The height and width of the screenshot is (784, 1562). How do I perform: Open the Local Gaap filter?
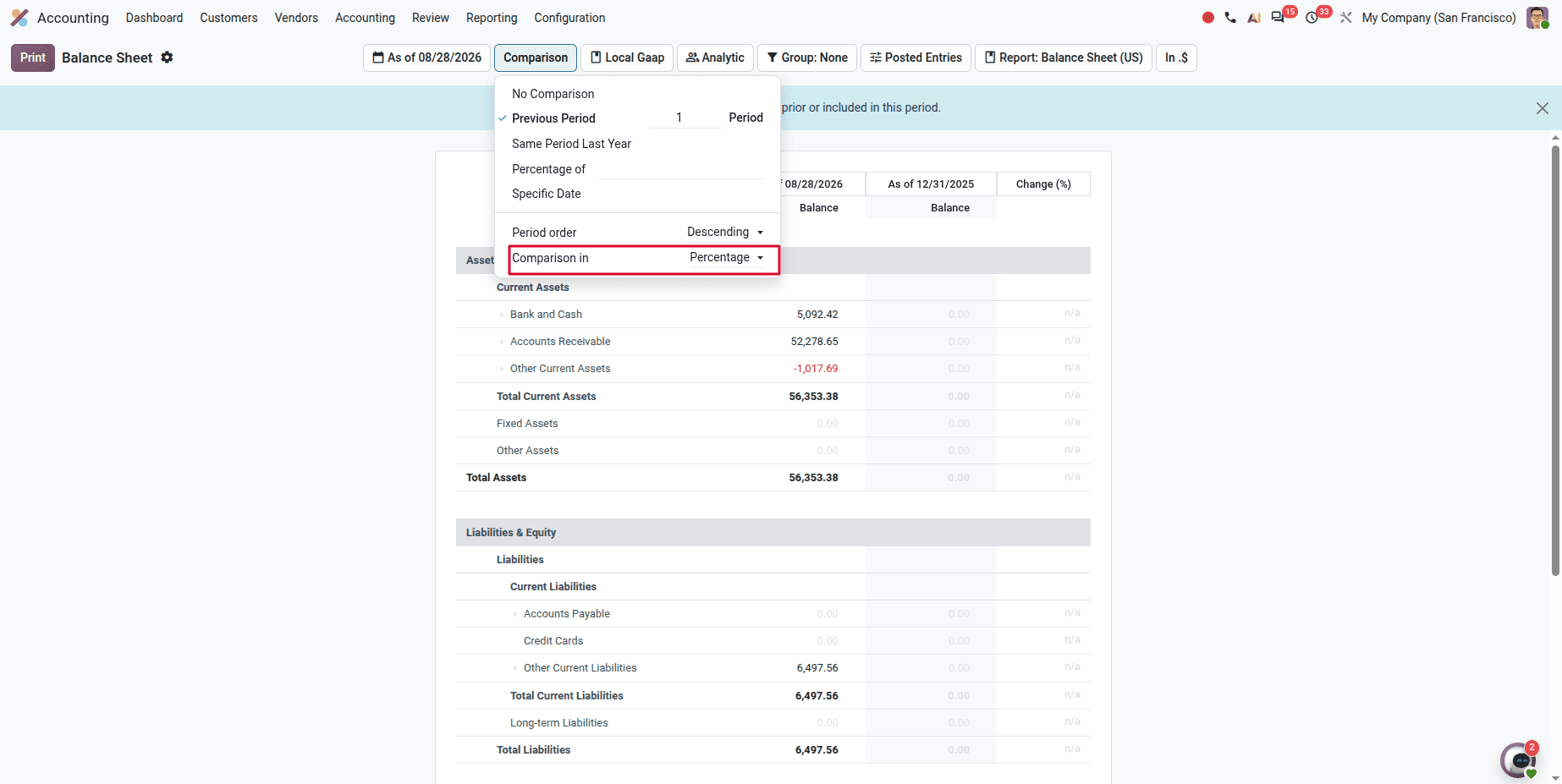(627, 58)
